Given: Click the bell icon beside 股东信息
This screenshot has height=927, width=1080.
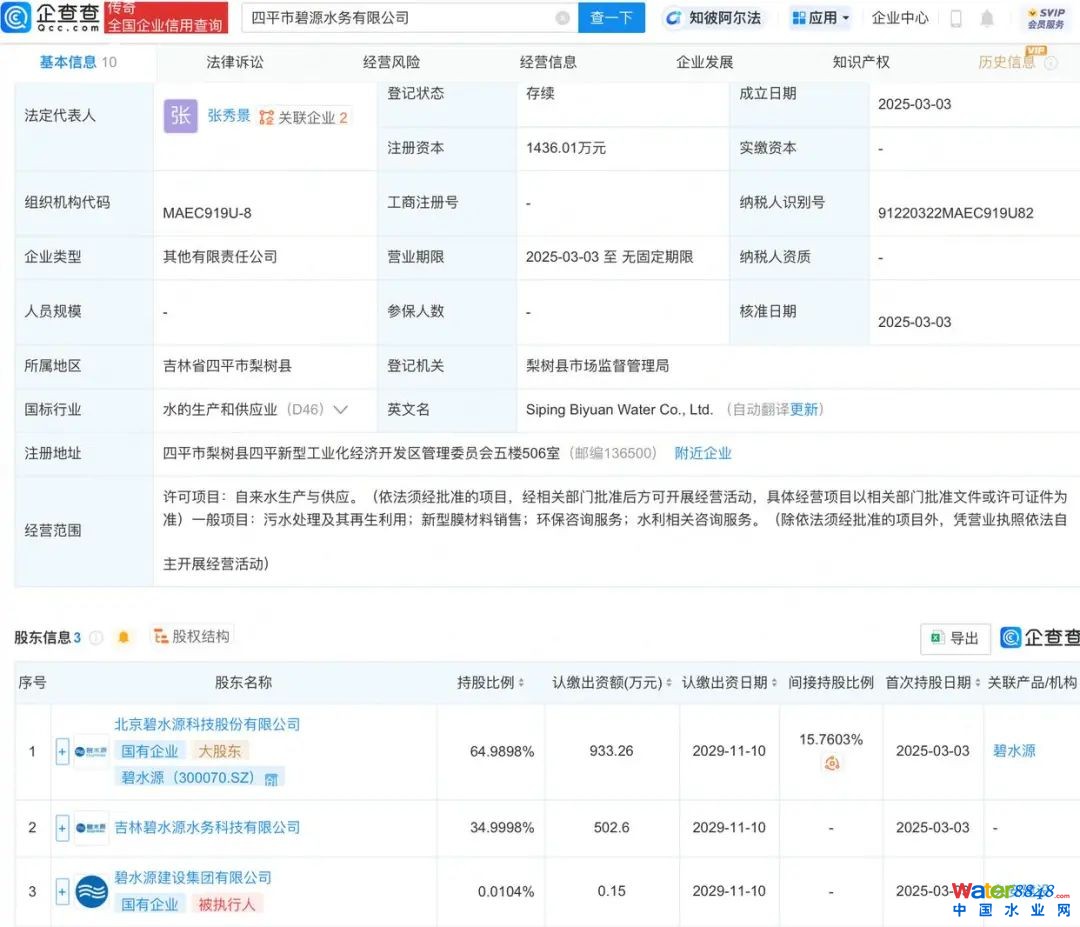Looking at the screenshot, I should (124, 637).
